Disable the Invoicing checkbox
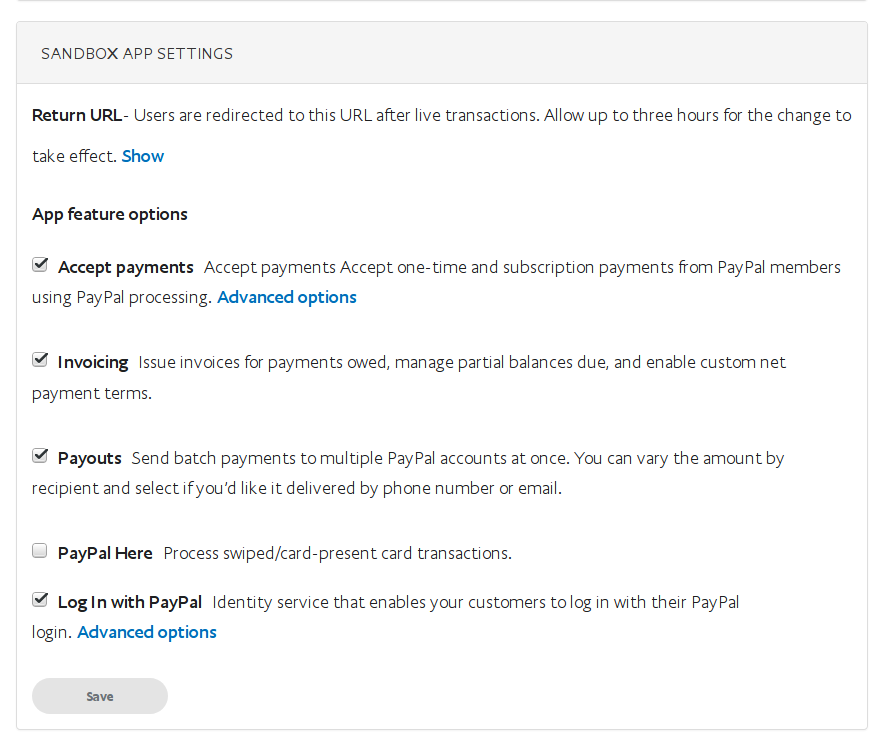This screenshot has height=746, width=891. 40,360
